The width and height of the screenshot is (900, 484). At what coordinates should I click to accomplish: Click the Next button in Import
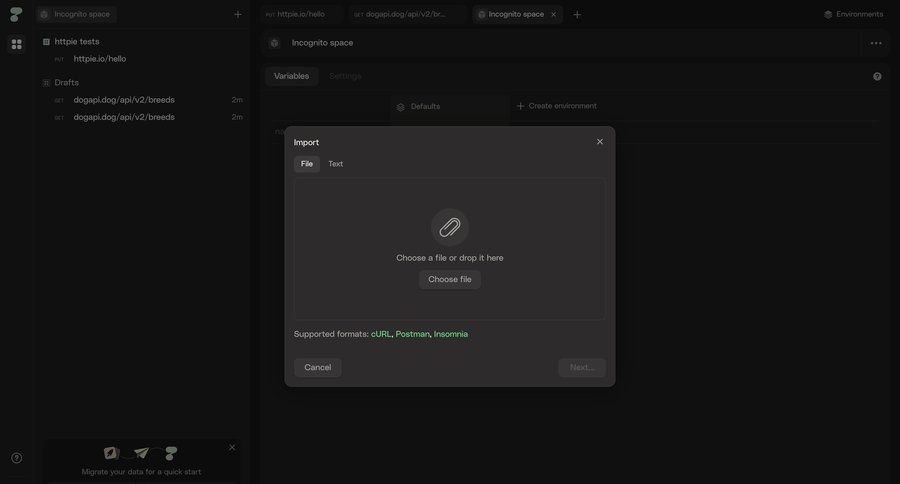pyautogui.click(x=581, y=367)
